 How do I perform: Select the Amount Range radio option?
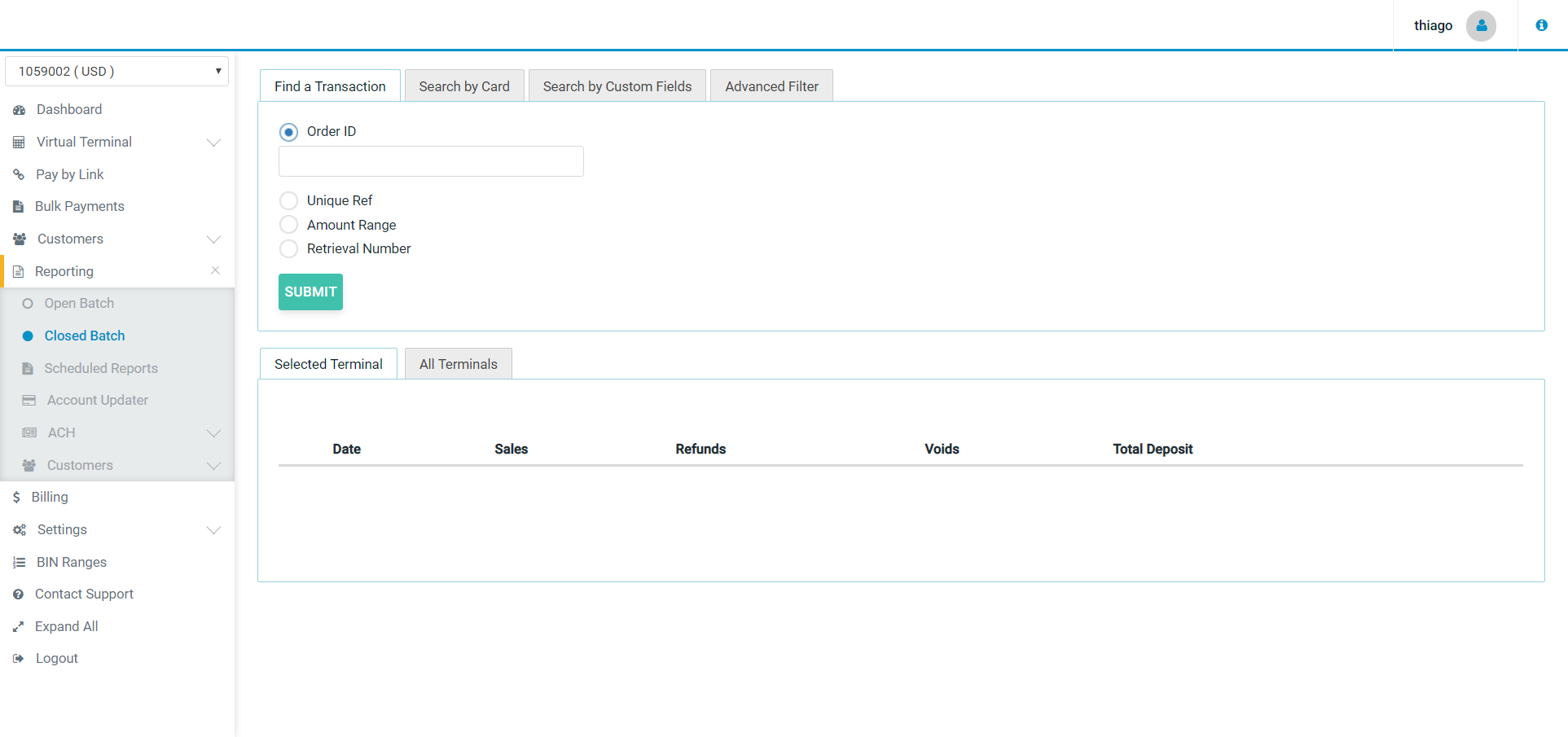[288, 225]
